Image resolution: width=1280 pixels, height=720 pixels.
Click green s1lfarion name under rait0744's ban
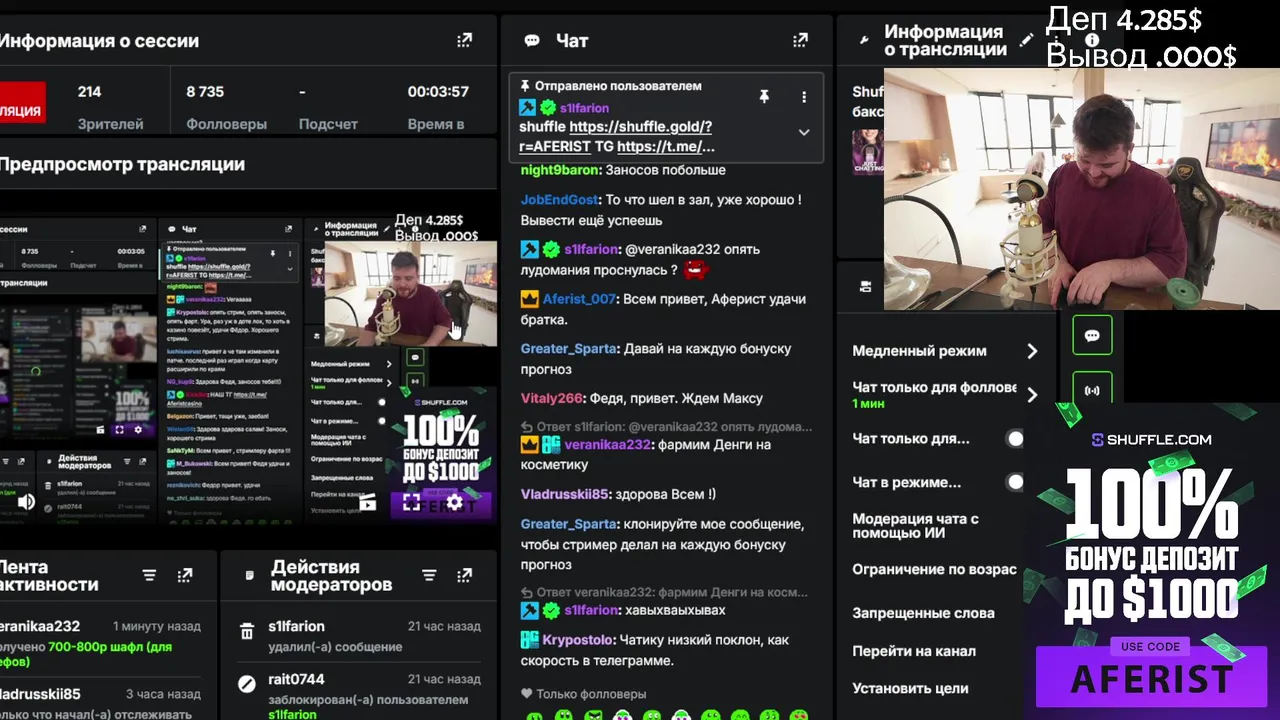click(x=292, y=714)
